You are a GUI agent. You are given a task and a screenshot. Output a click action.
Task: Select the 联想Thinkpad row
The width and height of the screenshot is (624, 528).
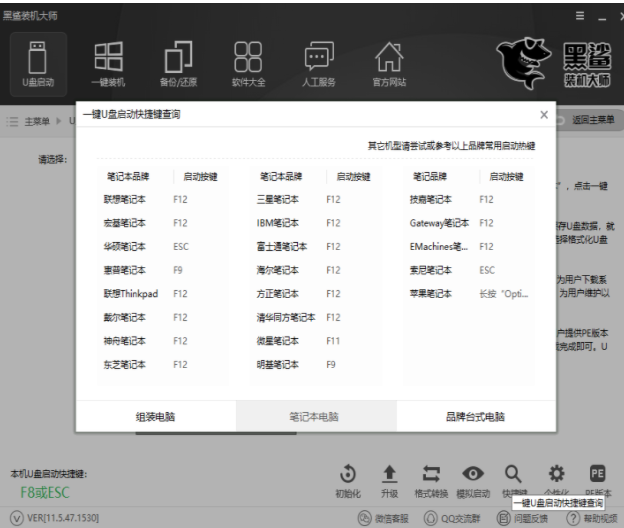[x=163, y=294]
